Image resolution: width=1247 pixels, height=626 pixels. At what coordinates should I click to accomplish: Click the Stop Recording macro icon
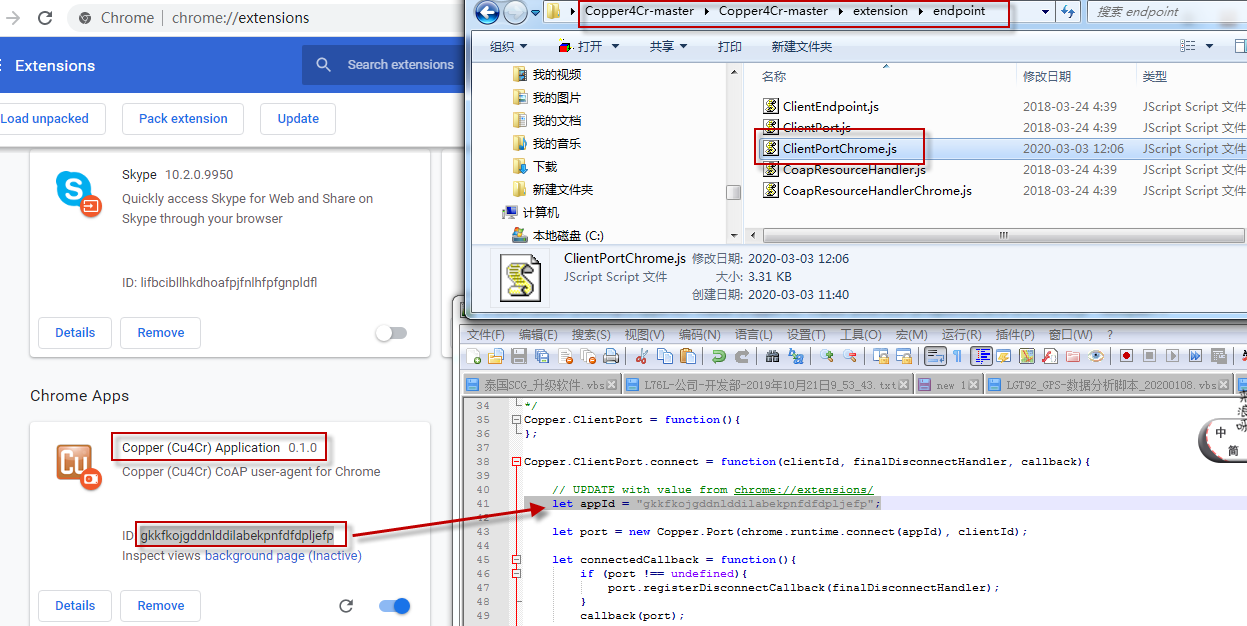click(x=1150, y=356)
